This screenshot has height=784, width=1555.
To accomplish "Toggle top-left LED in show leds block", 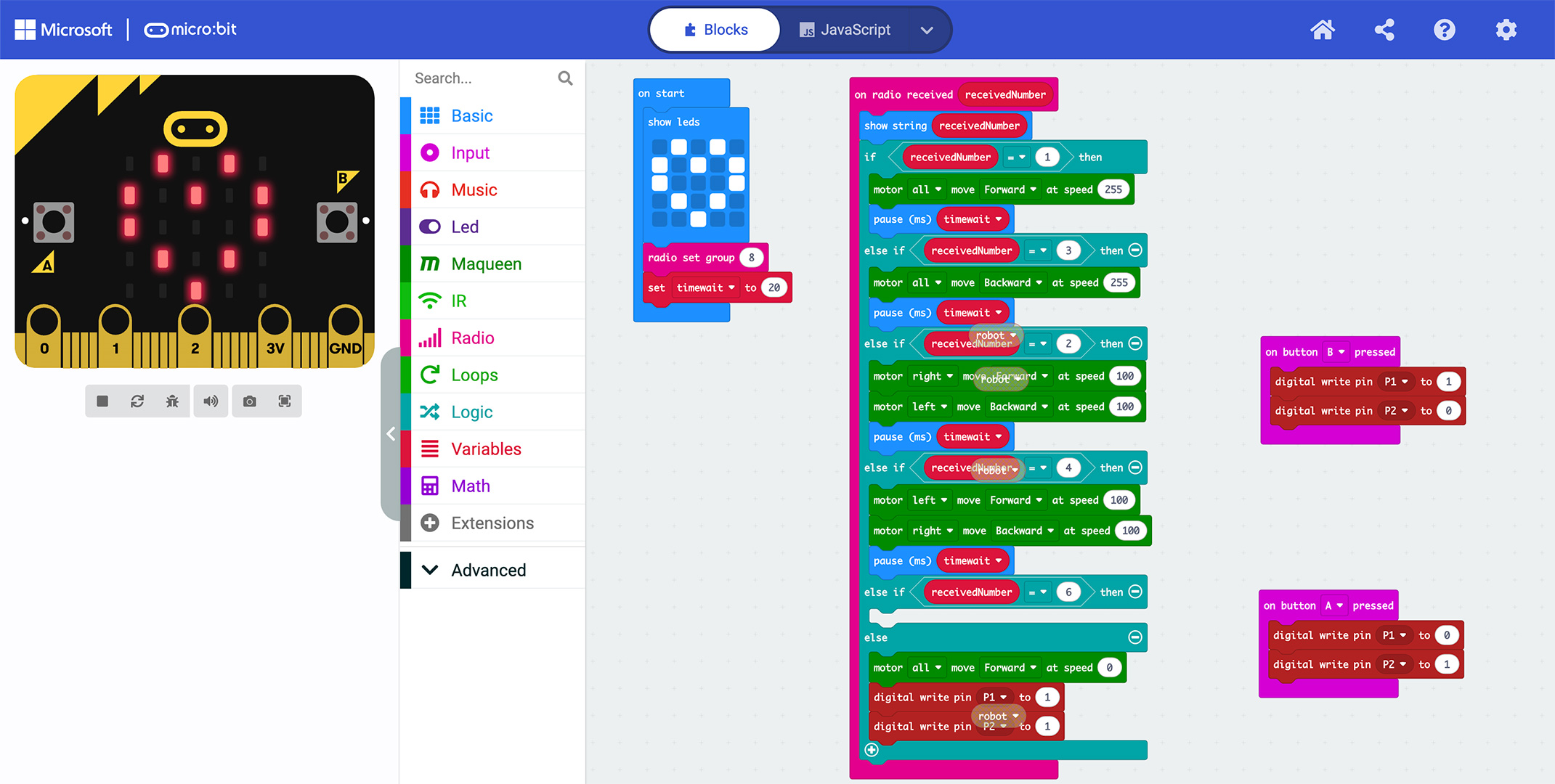I will [x=659, y=147].
